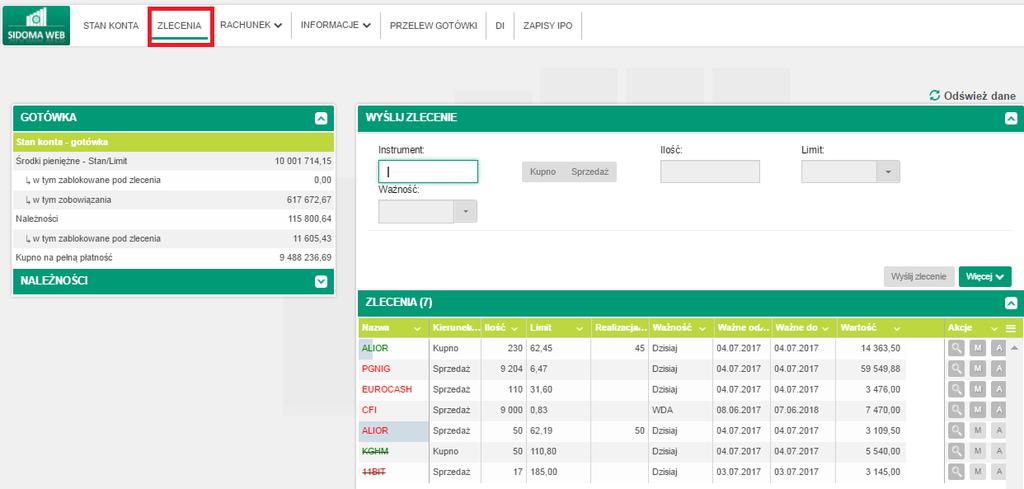Click the Odśwież dane link text

click(980, 96)
